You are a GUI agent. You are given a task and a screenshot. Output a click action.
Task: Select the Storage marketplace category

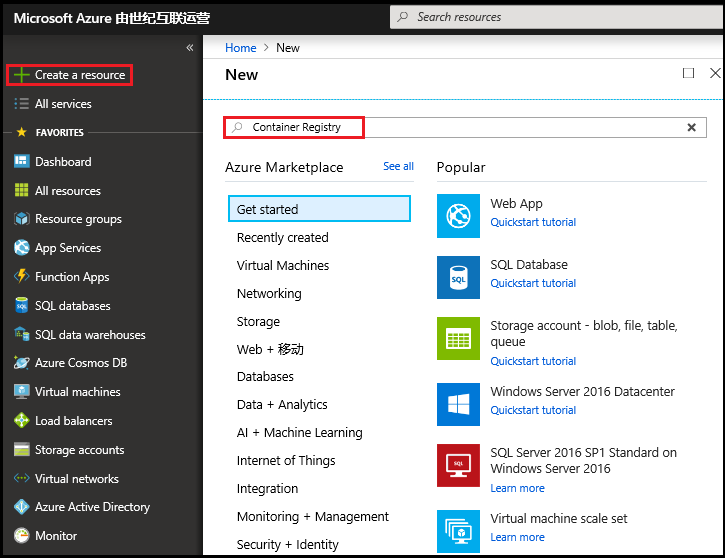(x=258, y=321)
